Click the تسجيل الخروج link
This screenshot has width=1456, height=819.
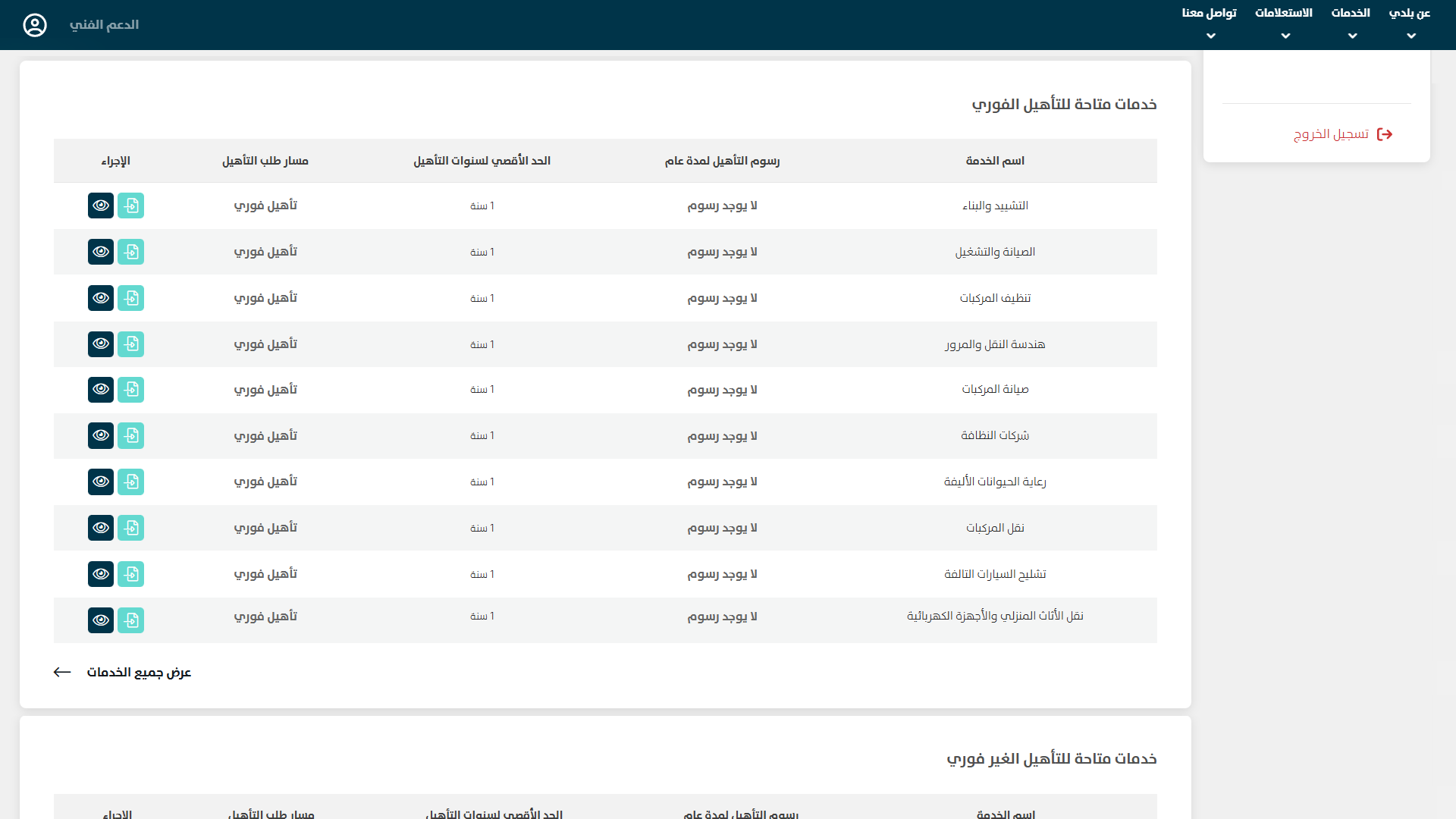coord(1331,134)
